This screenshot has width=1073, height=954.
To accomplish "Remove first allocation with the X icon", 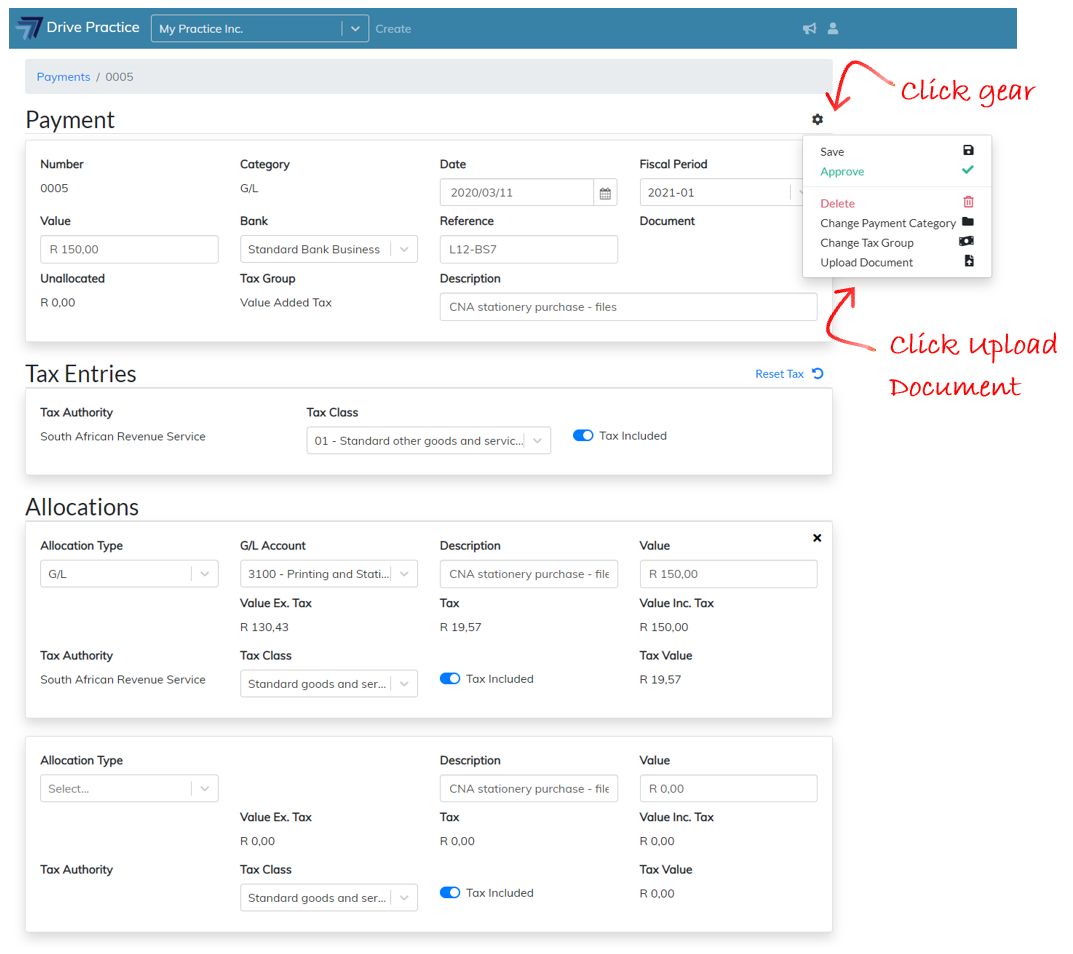I will pyautogui.click(x=817, y=538).
